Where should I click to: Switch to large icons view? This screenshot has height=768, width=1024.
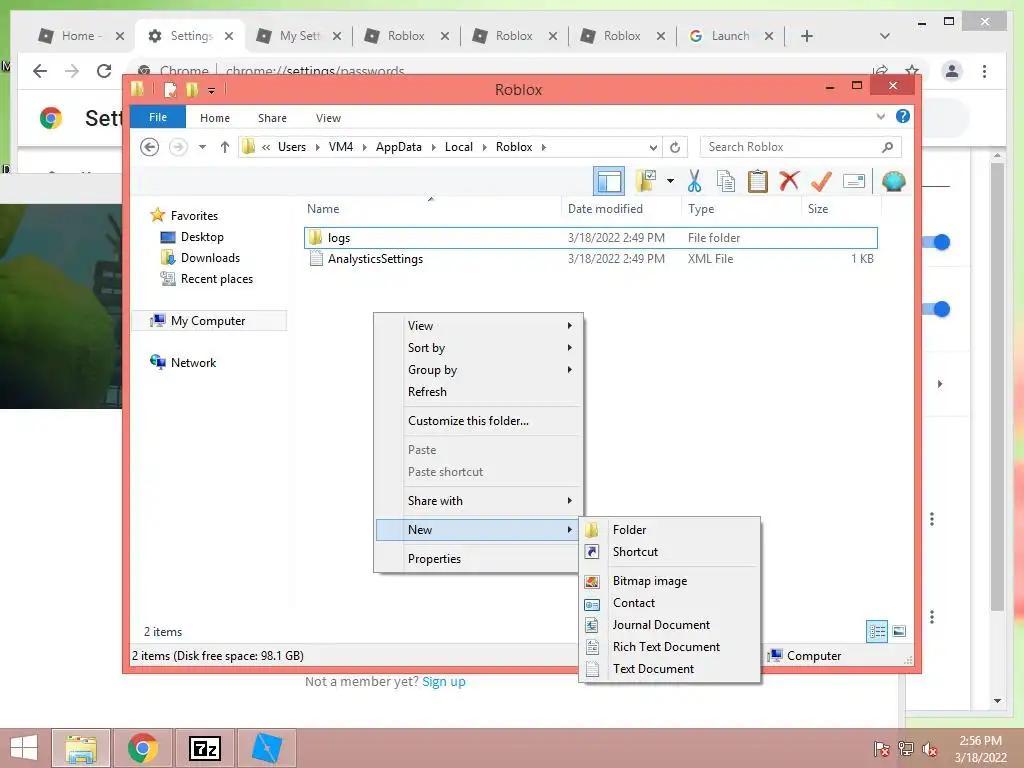[x=899, y=631]
